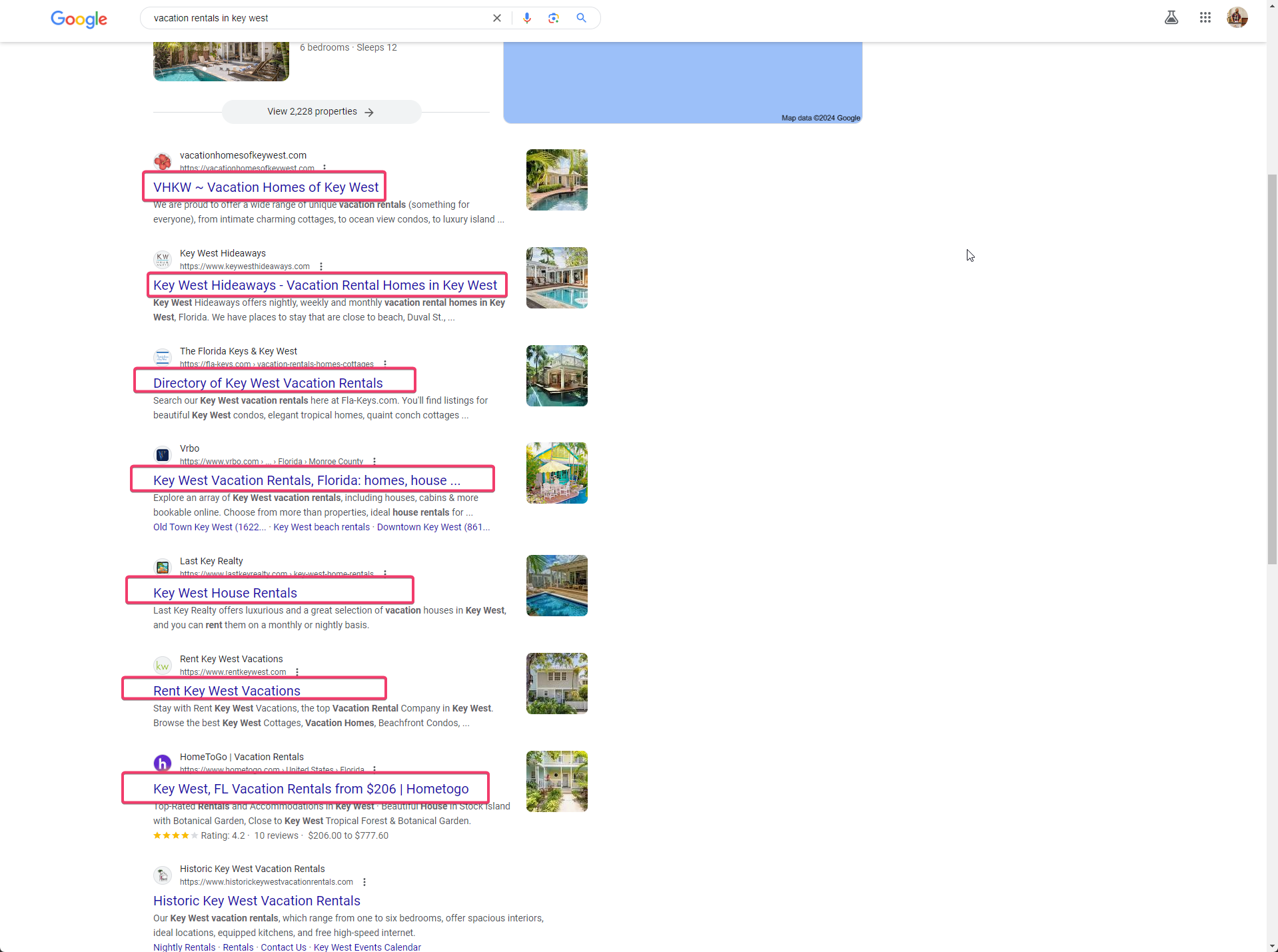Click the https://www.rentkeywest.com URL text
Image resolution: width=1278 pixels, height=952 pixels.
tap(233, 672)
